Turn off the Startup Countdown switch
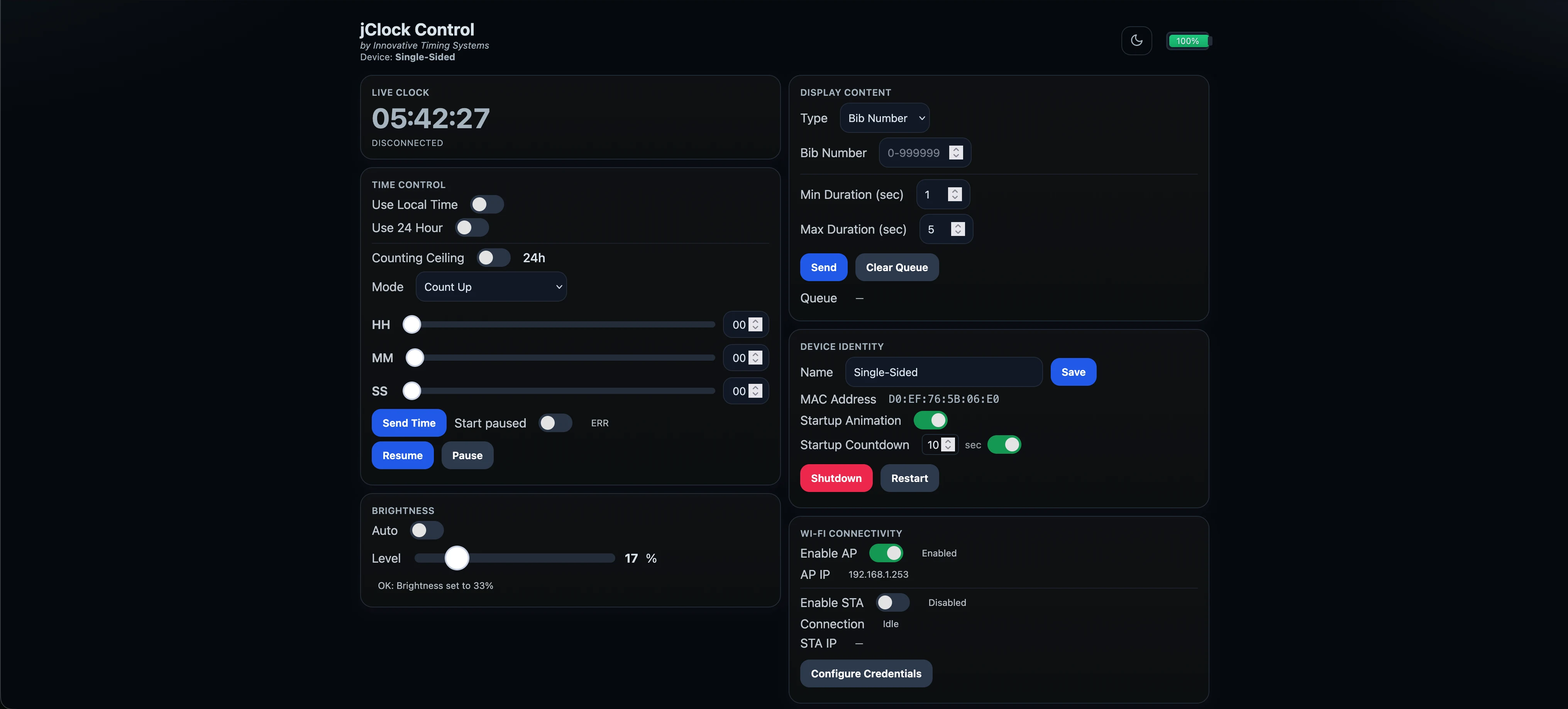Viewport: 1568px width, 709px height. pos(1004,444)
